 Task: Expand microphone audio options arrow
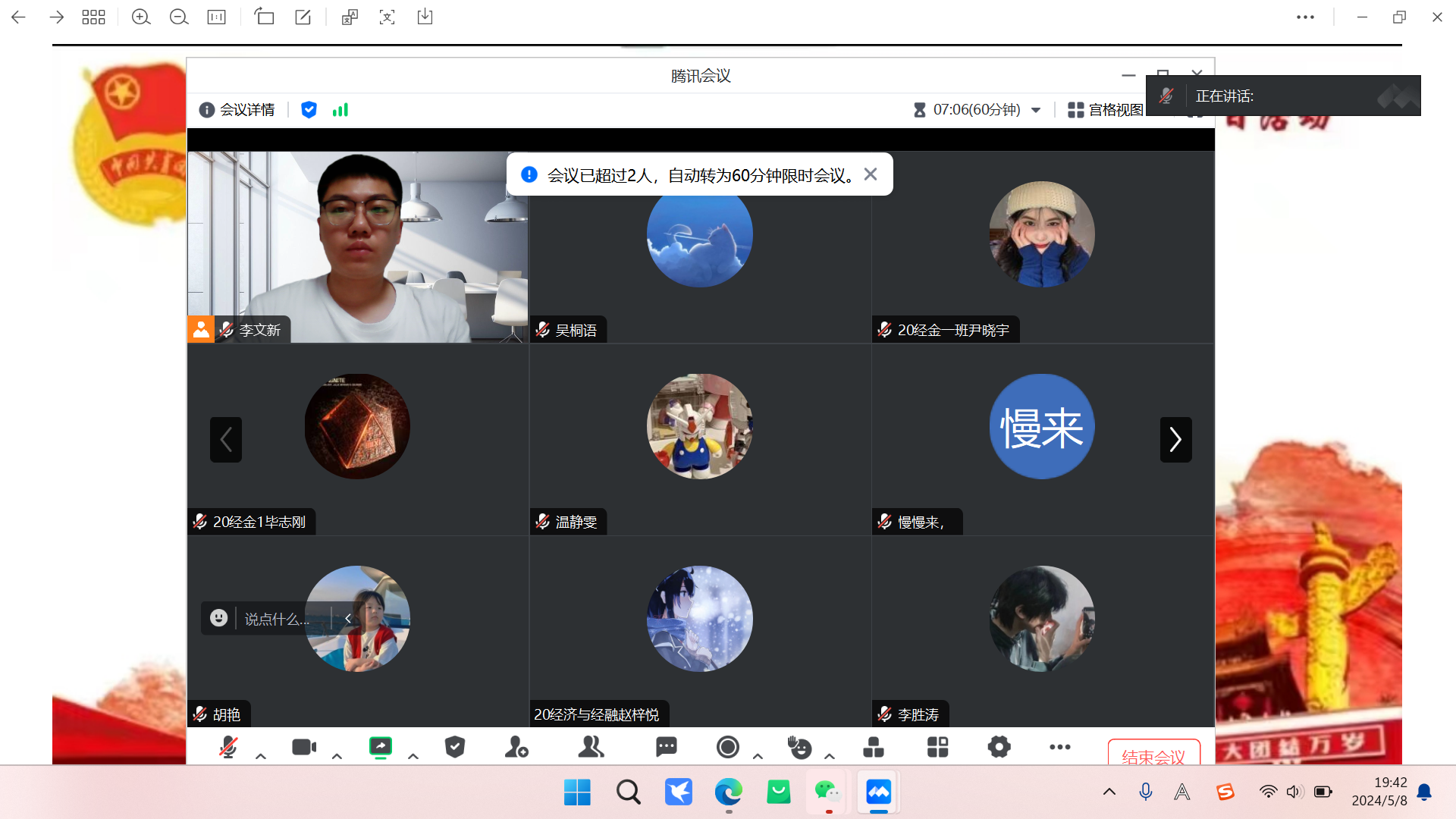pyautogui.click(x=261, y=756)
